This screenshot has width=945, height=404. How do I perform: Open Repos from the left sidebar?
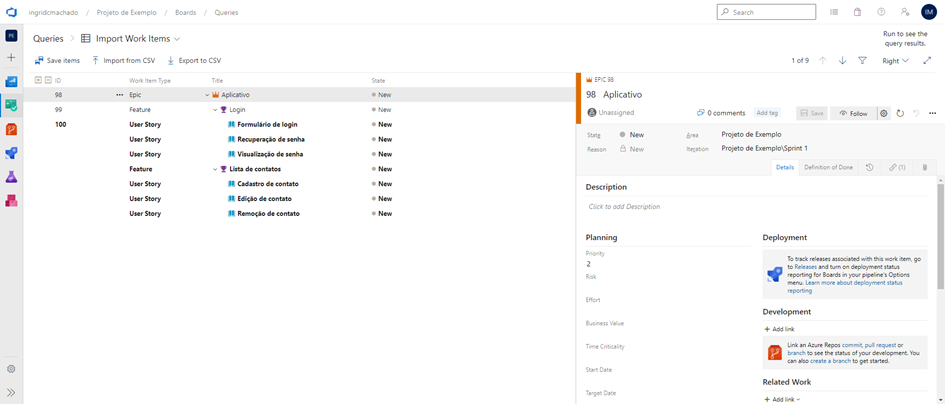[11, 129]
